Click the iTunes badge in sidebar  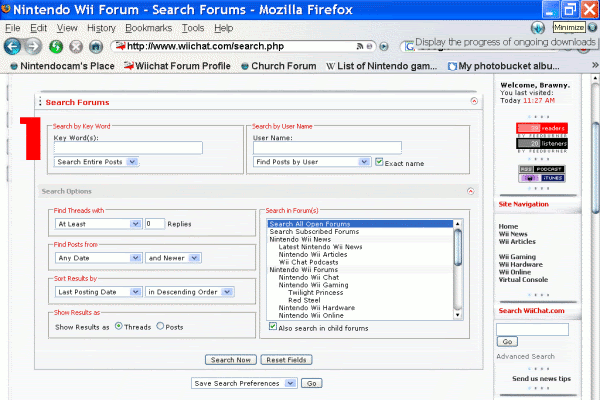[542, 178]
